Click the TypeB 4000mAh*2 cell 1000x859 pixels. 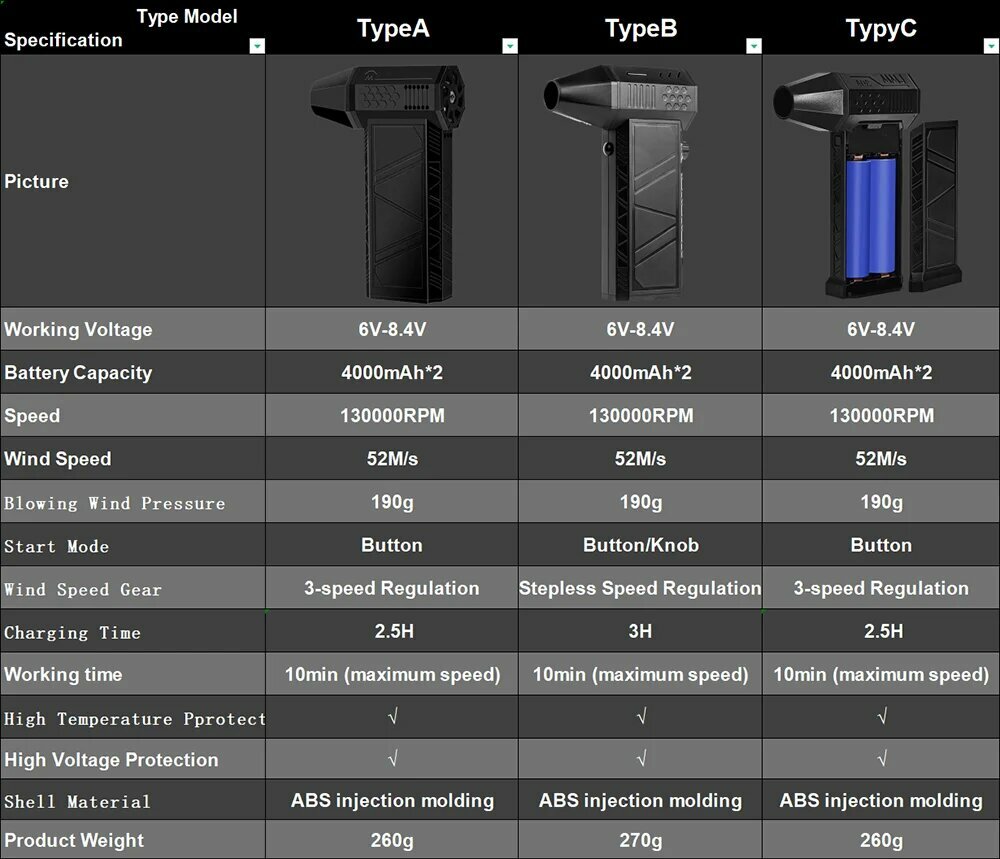click(640, 372)
